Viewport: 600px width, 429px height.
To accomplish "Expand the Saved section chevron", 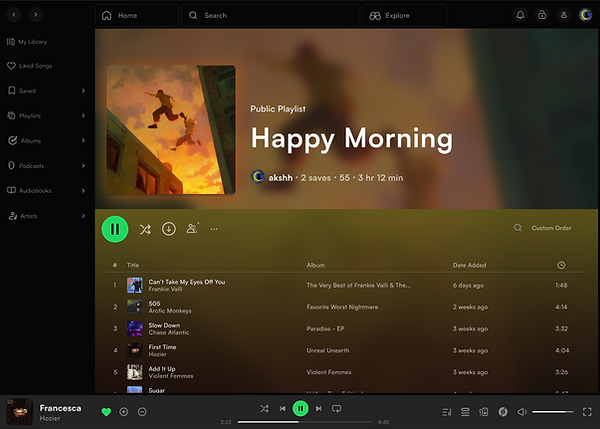I will pos(83,91).
